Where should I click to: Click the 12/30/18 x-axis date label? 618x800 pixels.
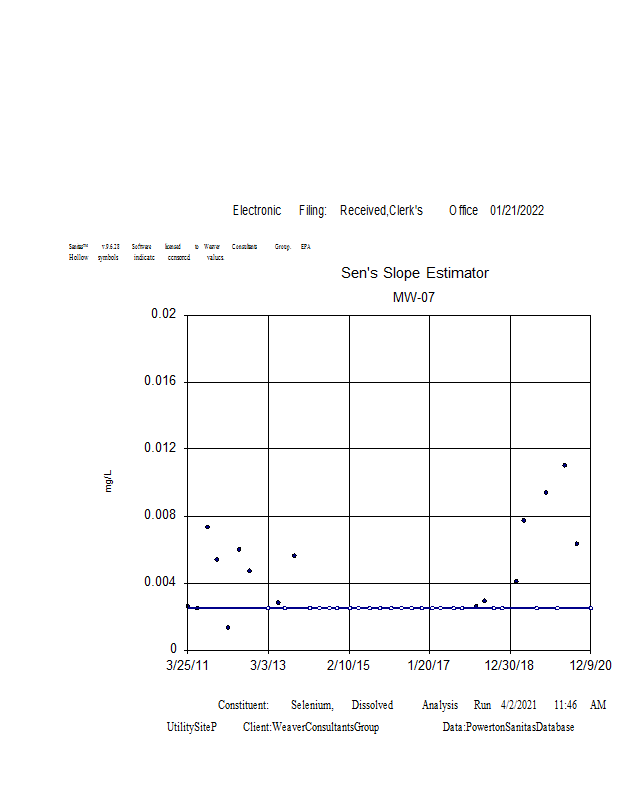click(510, 664)
